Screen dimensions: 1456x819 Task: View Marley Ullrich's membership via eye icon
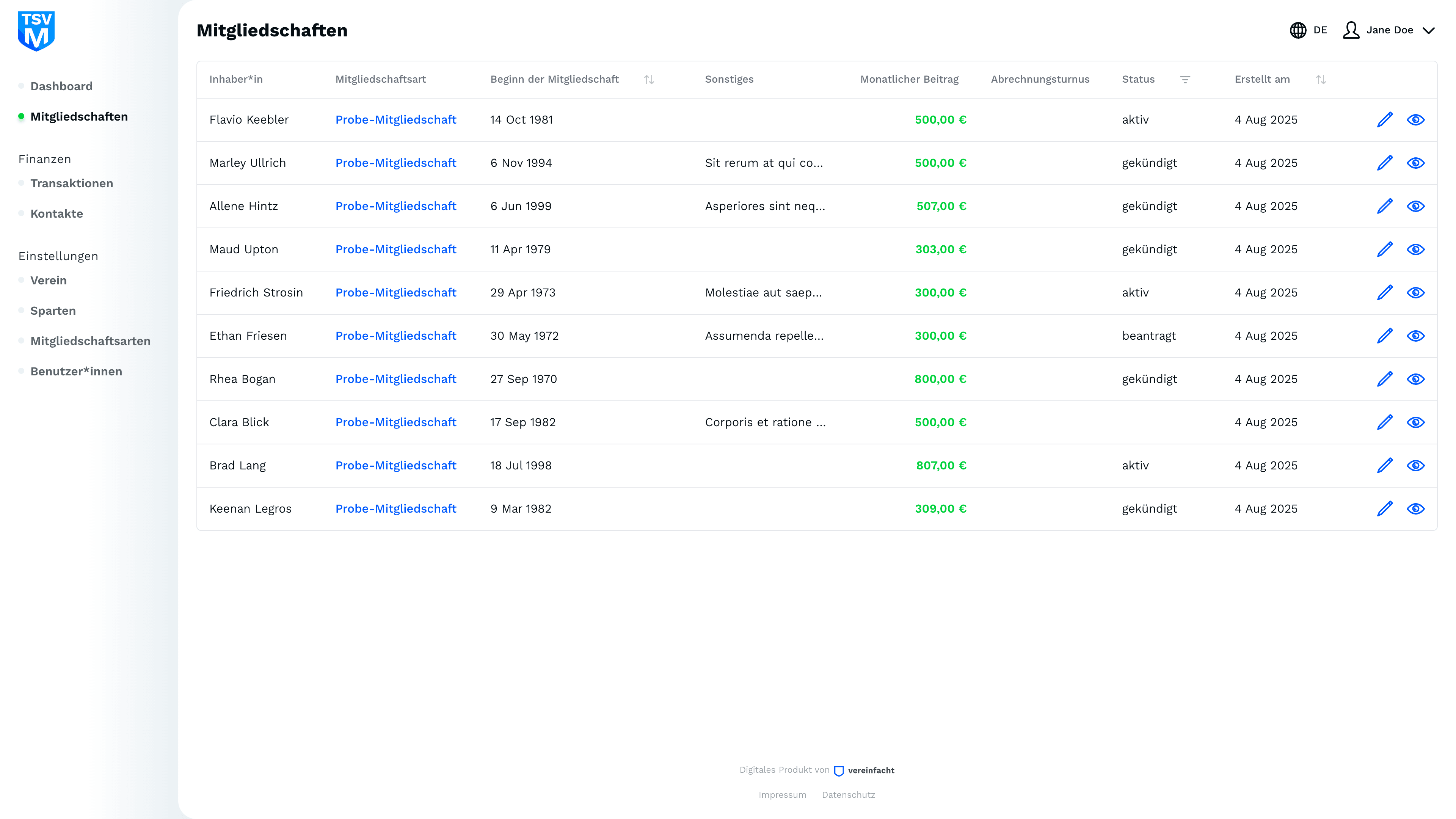click(1415, 163)
